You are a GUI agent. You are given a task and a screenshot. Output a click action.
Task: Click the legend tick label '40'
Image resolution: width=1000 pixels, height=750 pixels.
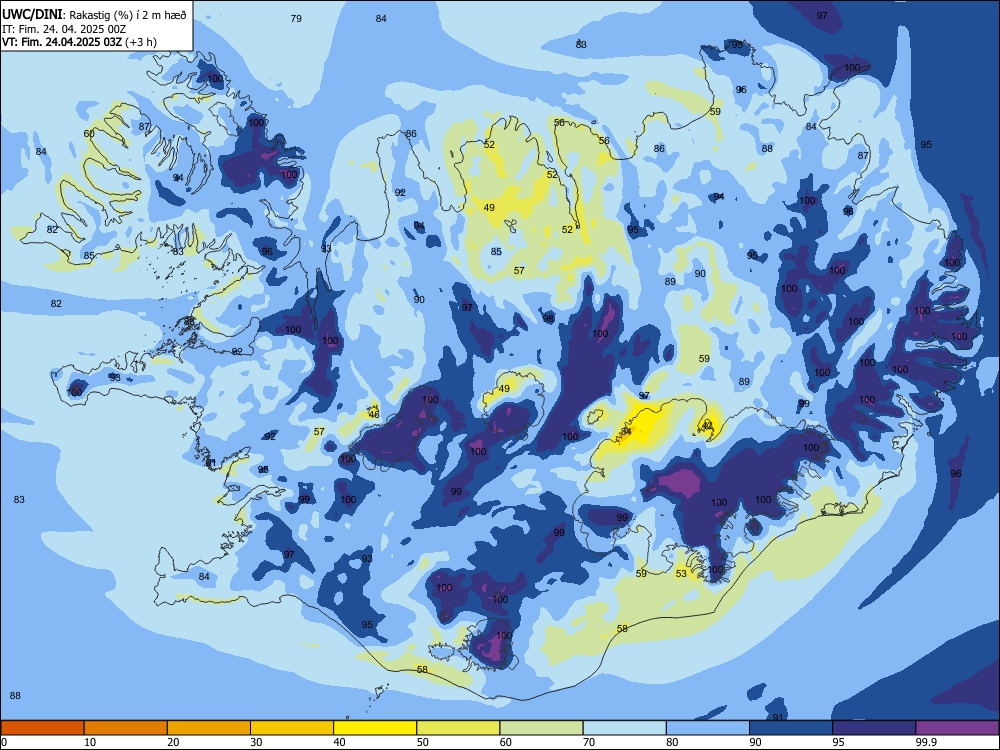(339, 742)
